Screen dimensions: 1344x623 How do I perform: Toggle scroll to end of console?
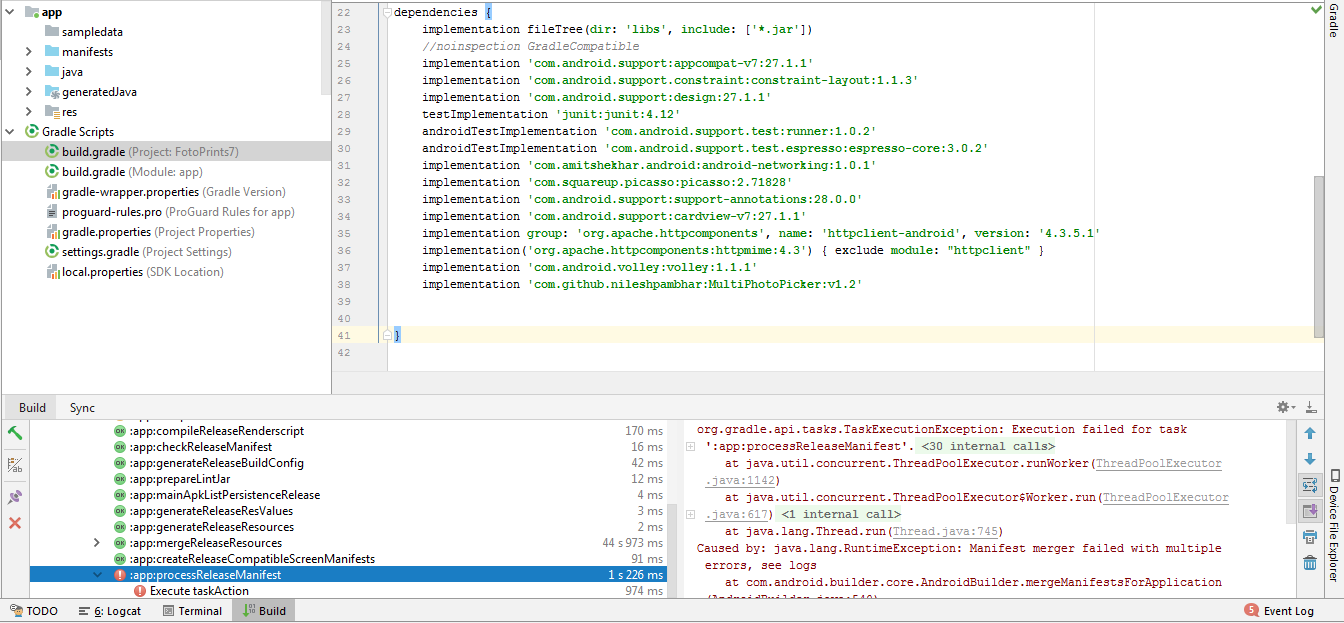1310,511
